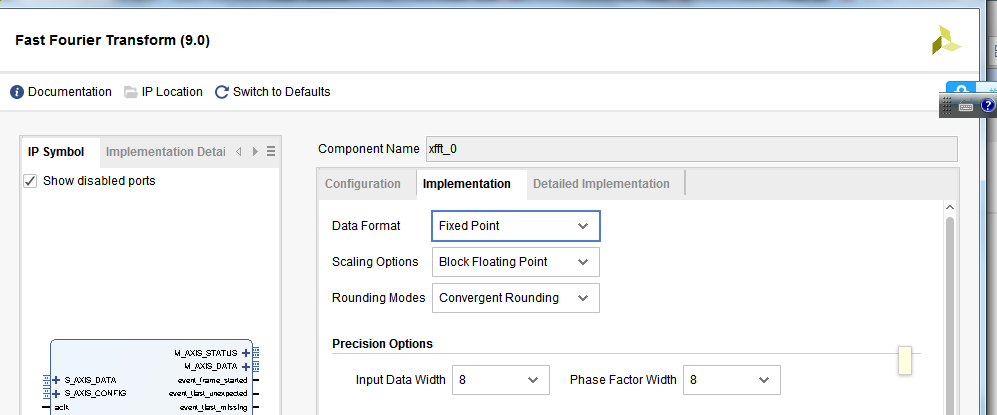The image size is (997, 415).
Task: Click the Component Name text field
Action: point(690,149)
